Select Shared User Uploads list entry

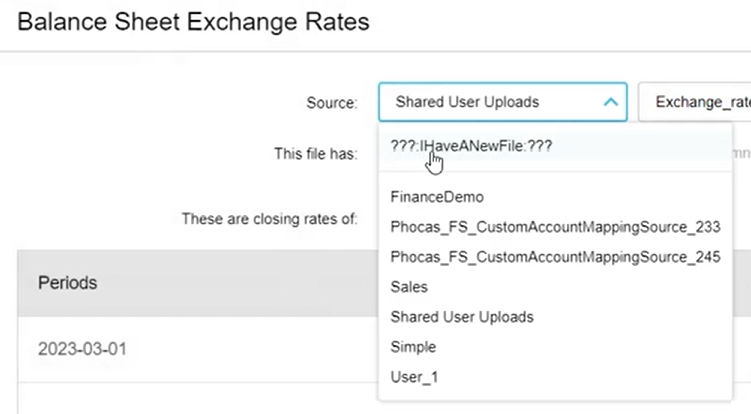462,317
